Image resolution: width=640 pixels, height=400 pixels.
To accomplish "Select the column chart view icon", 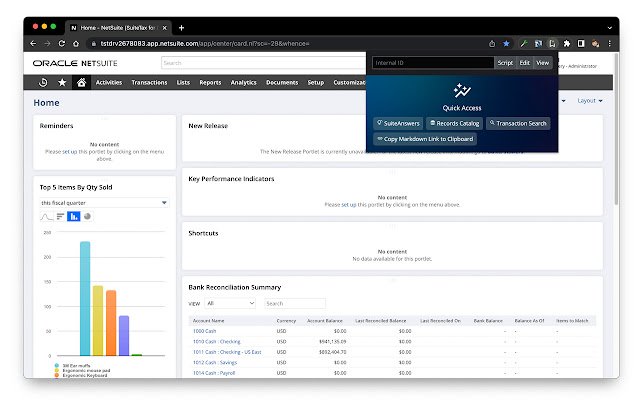I will click(74, 216).
